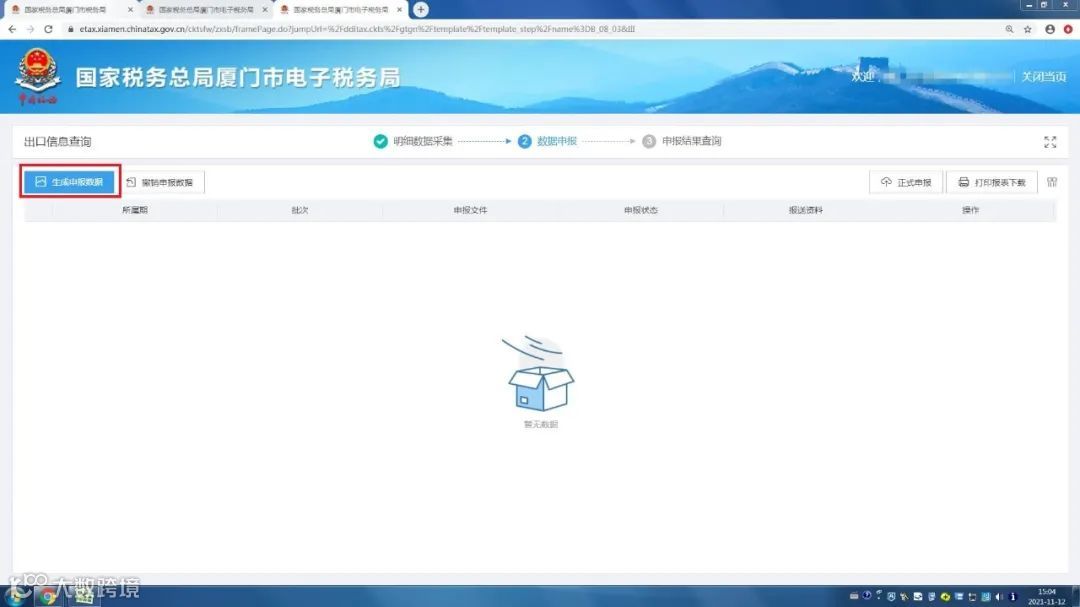Click the browser back arrow
Screen dimensions: 1080x607
click(x=12, y=29)
